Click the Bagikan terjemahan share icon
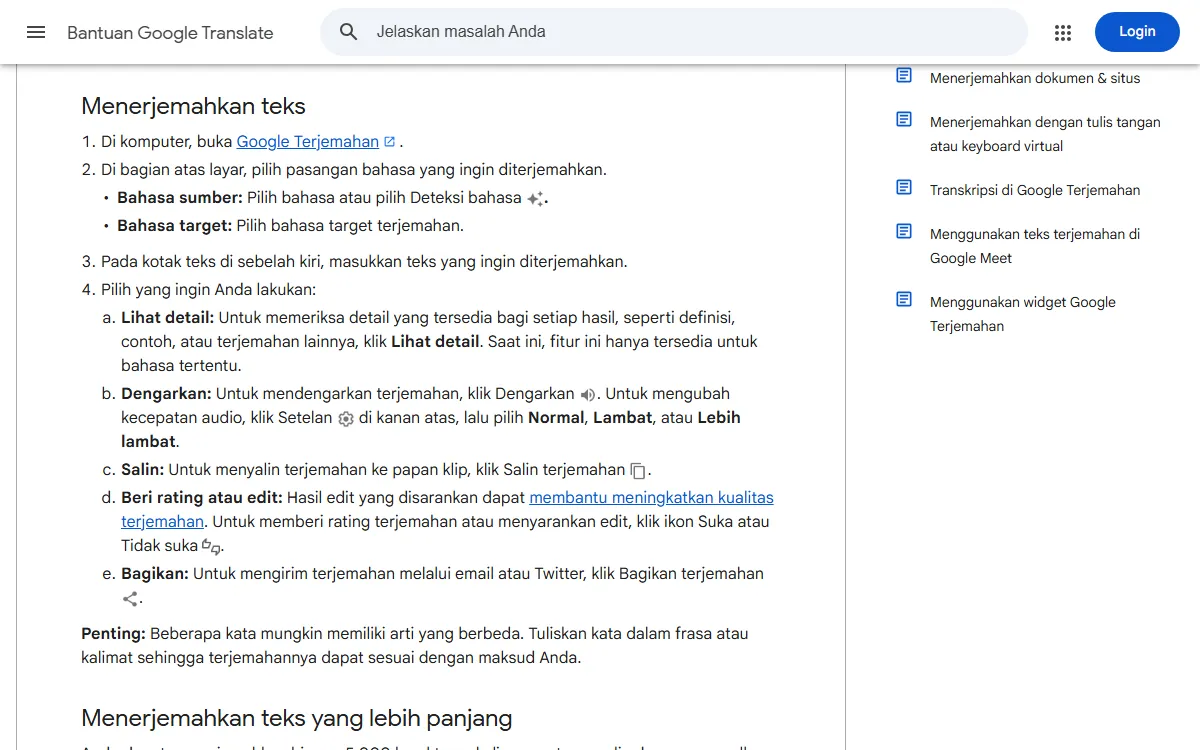Viewport: 1200px width, 750px height. [130, 599]
